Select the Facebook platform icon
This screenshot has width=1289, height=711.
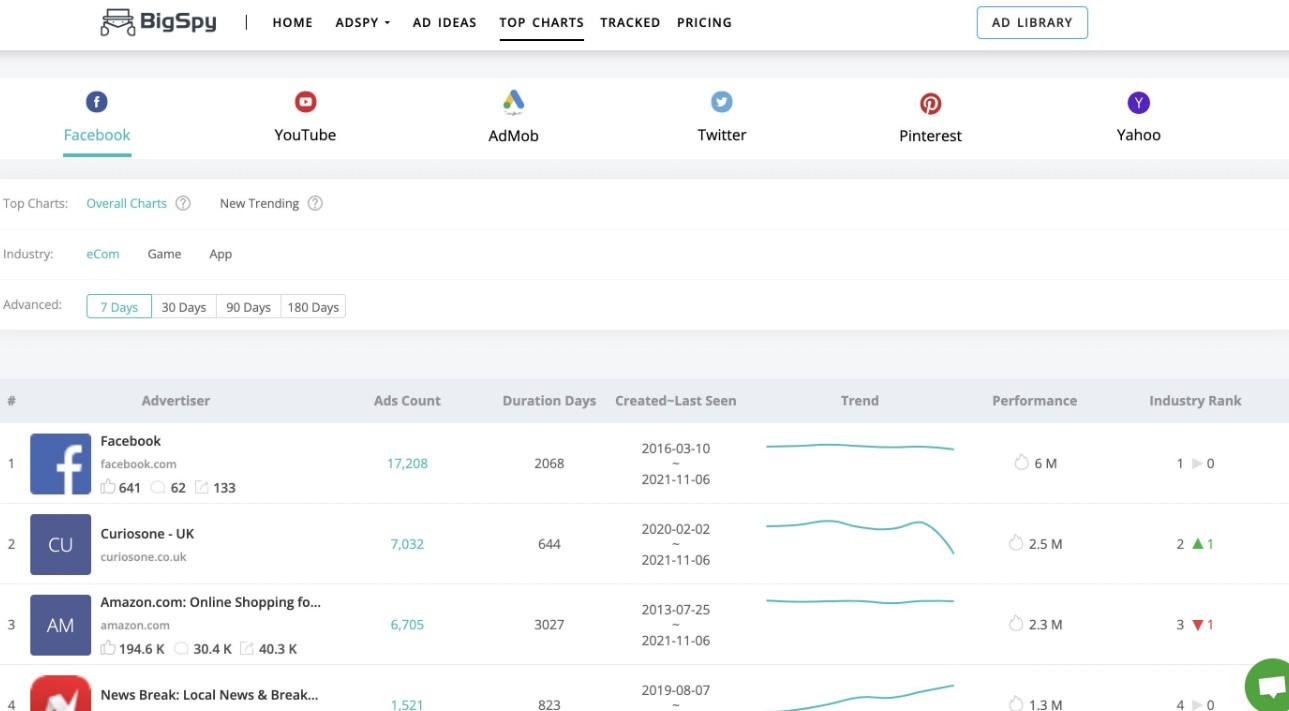pos(96,101)
